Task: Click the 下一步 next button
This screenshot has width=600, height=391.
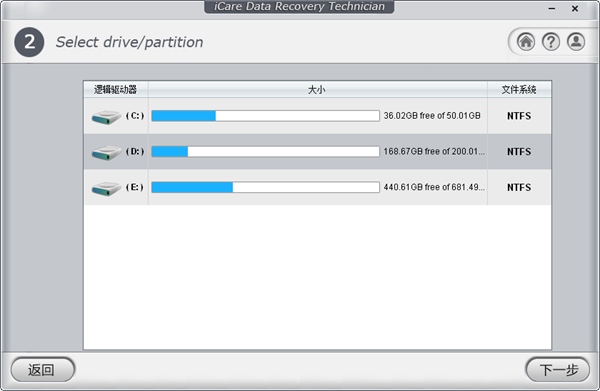Action: [558, 370]
